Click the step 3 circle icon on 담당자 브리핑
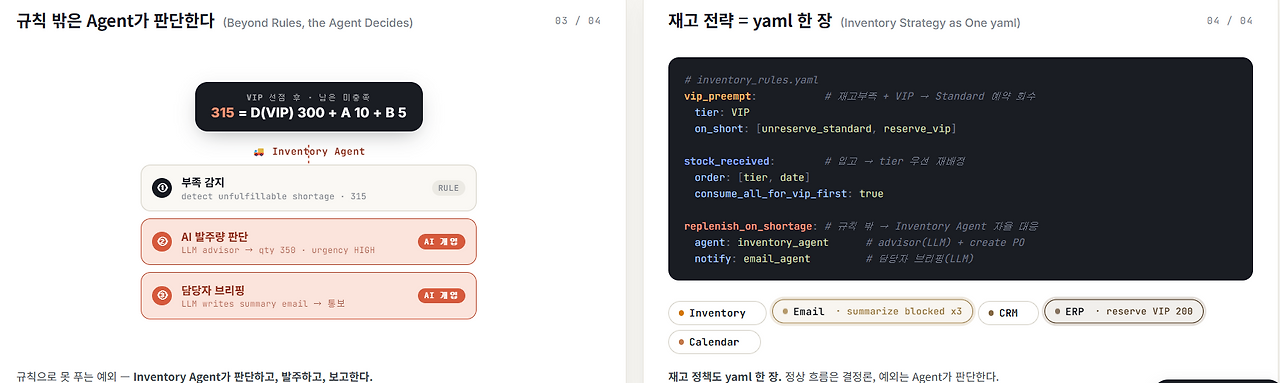The height and width of the screenshot is (383, 1280). pos(162,295)
